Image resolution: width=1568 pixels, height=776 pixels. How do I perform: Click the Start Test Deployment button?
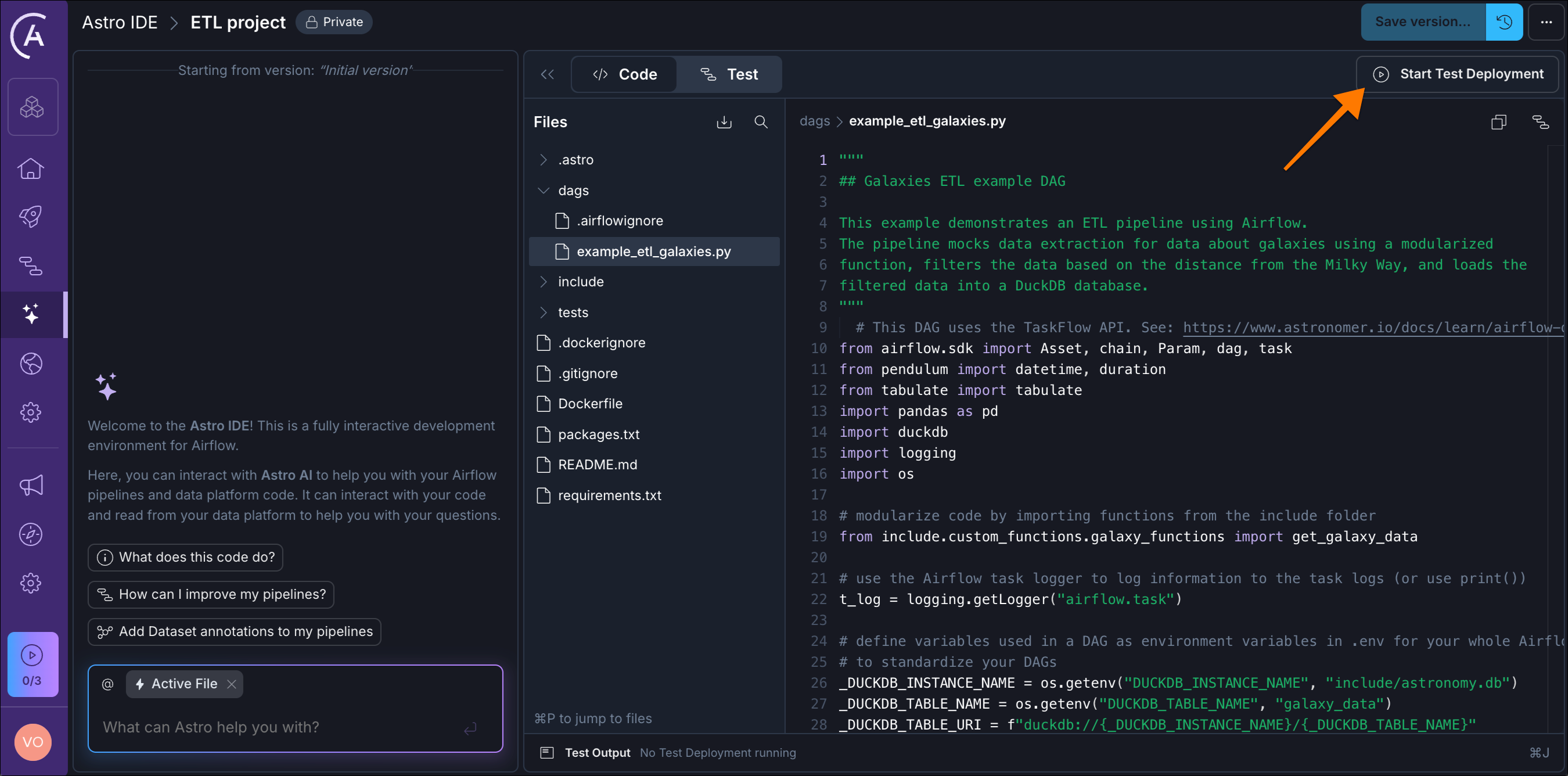1458,74
